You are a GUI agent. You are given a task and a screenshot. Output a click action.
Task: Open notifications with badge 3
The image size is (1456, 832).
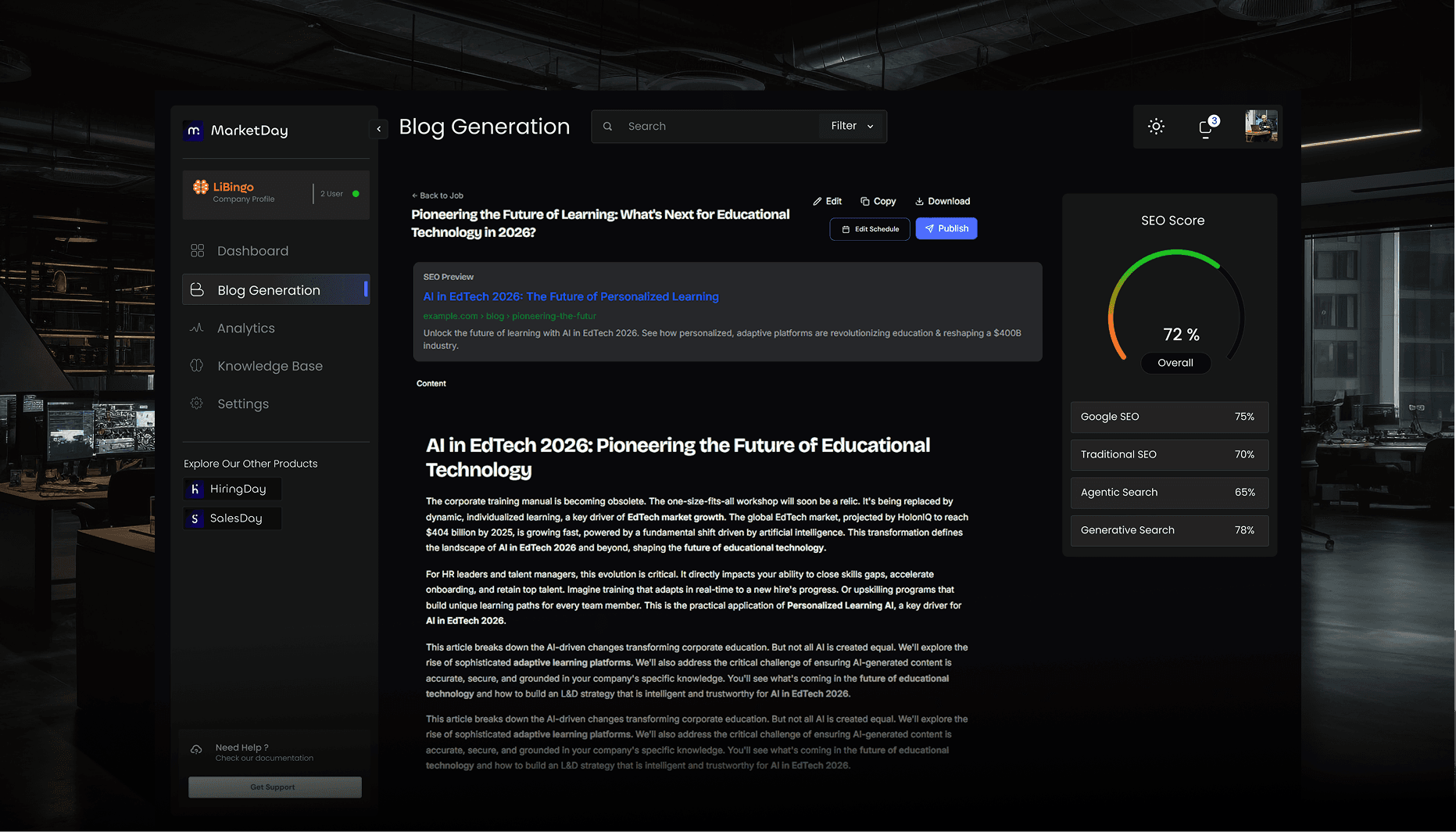pos(1207,127)
